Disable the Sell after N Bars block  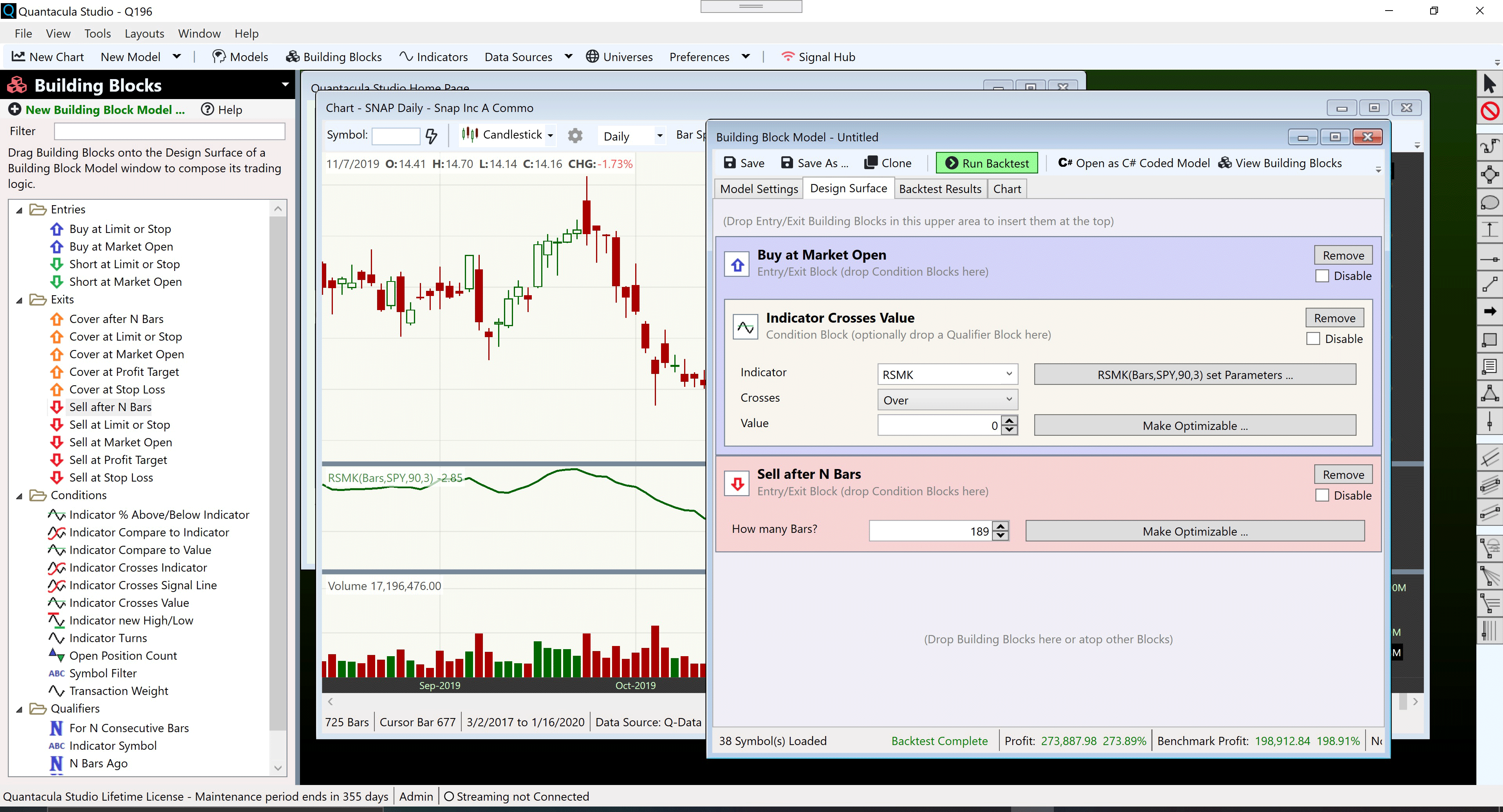1322,495
